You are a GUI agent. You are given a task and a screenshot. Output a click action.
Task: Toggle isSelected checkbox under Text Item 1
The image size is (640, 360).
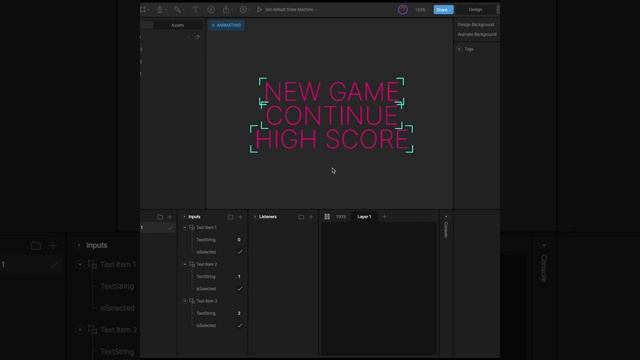point(240,252)
